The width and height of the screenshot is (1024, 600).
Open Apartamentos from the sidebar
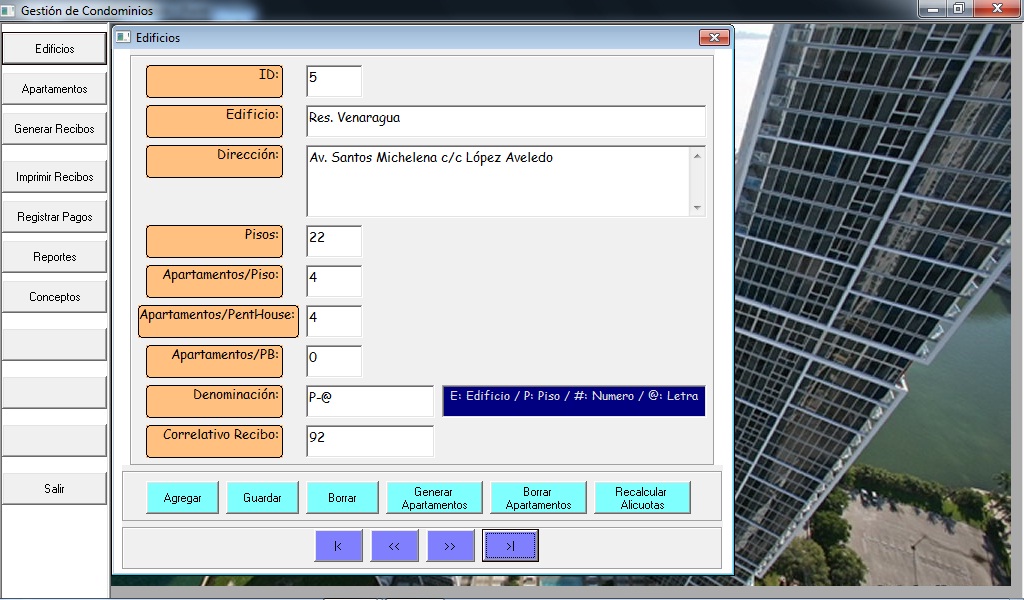54,89
